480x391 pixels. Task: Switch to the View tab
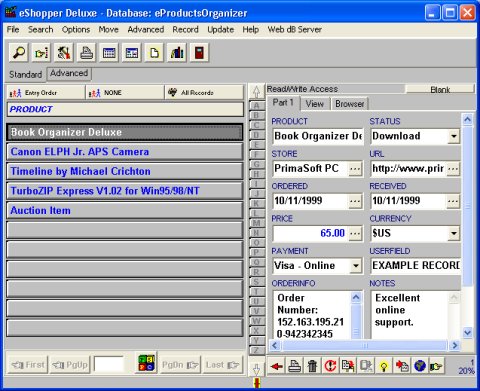pyautogui.click(x=315, y=104)
